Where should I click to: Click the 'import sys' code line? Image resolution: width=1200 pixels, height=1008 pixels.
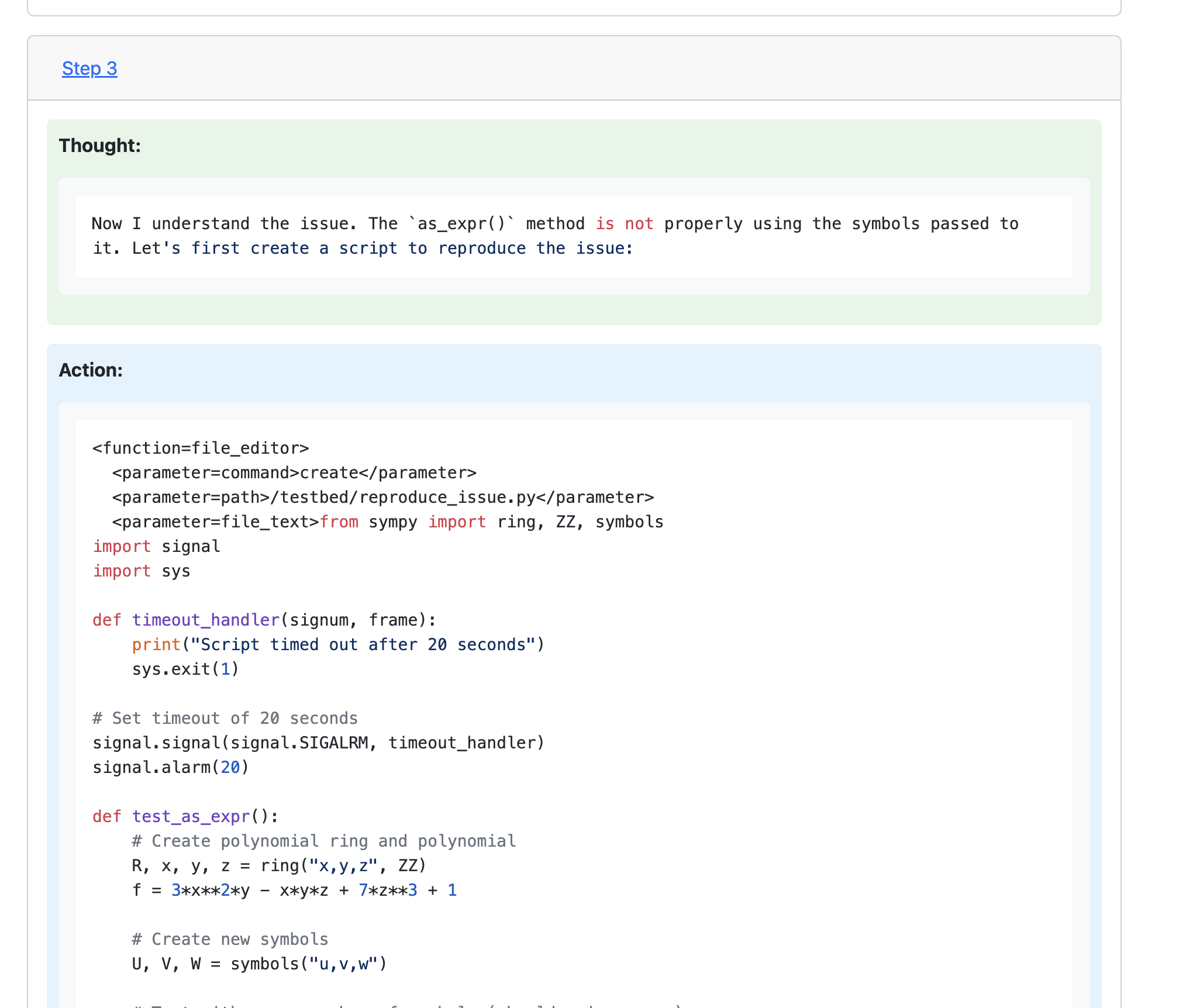(x=142, y=571)
